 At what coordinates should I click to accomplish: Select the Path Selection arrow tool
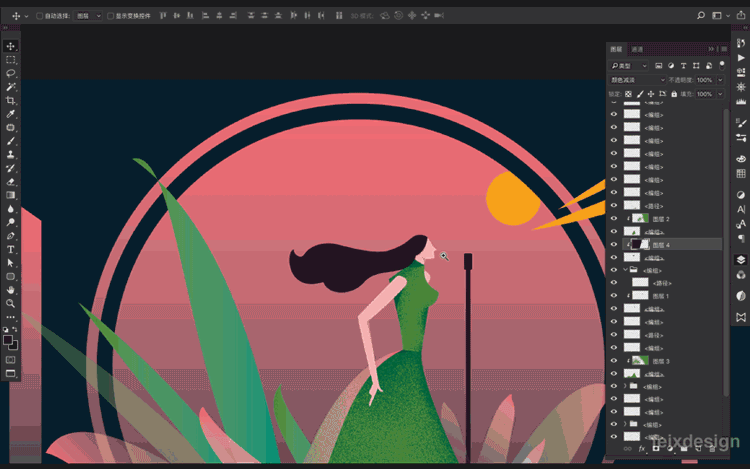click(x=11, y=263)
